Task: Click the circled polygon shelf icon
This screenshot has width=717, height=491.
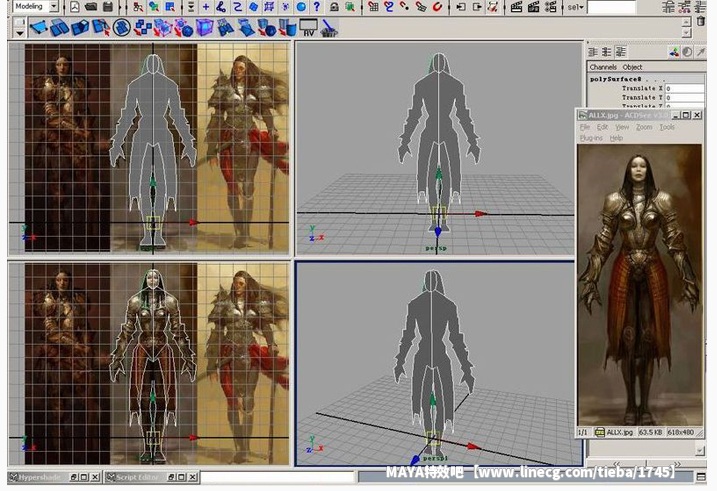Action: [122, 28]
